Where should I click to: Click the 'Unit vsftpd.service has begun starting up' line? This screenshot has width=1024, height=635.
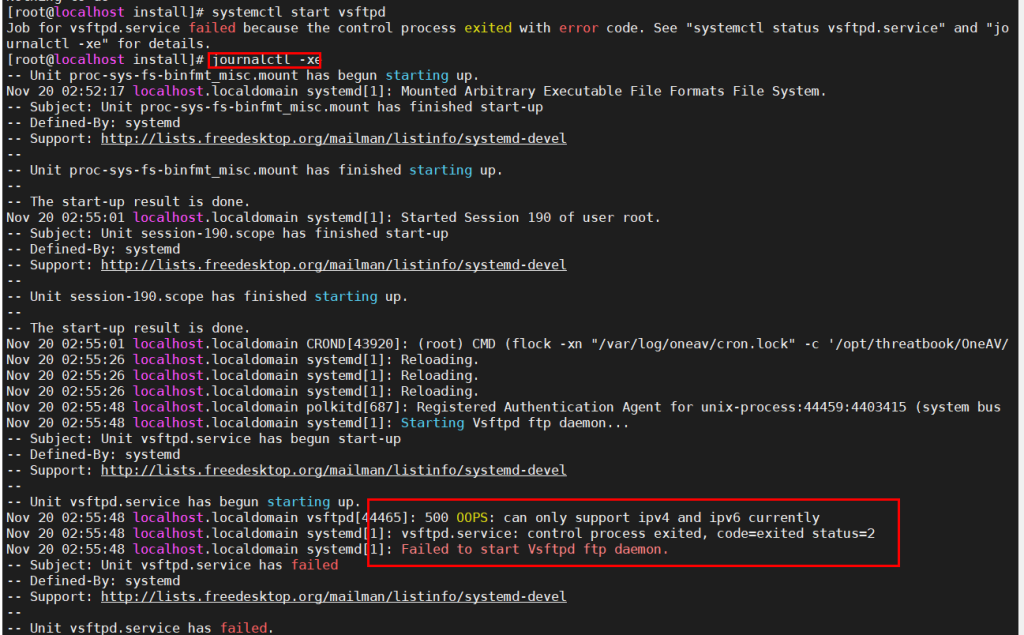[195, 502]
